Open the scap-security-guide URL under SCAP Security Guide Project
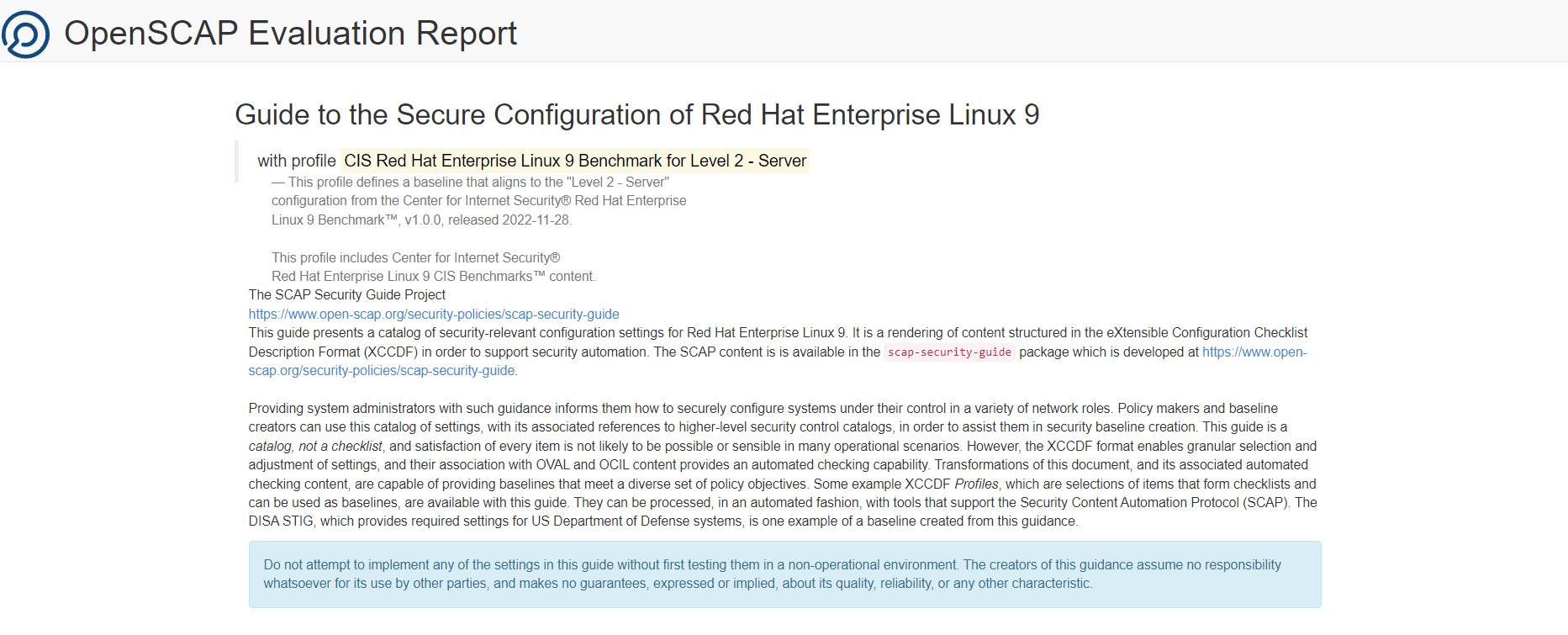This screenshot has width=1568, height=635. pyautogui.click(x=434, y=314)
